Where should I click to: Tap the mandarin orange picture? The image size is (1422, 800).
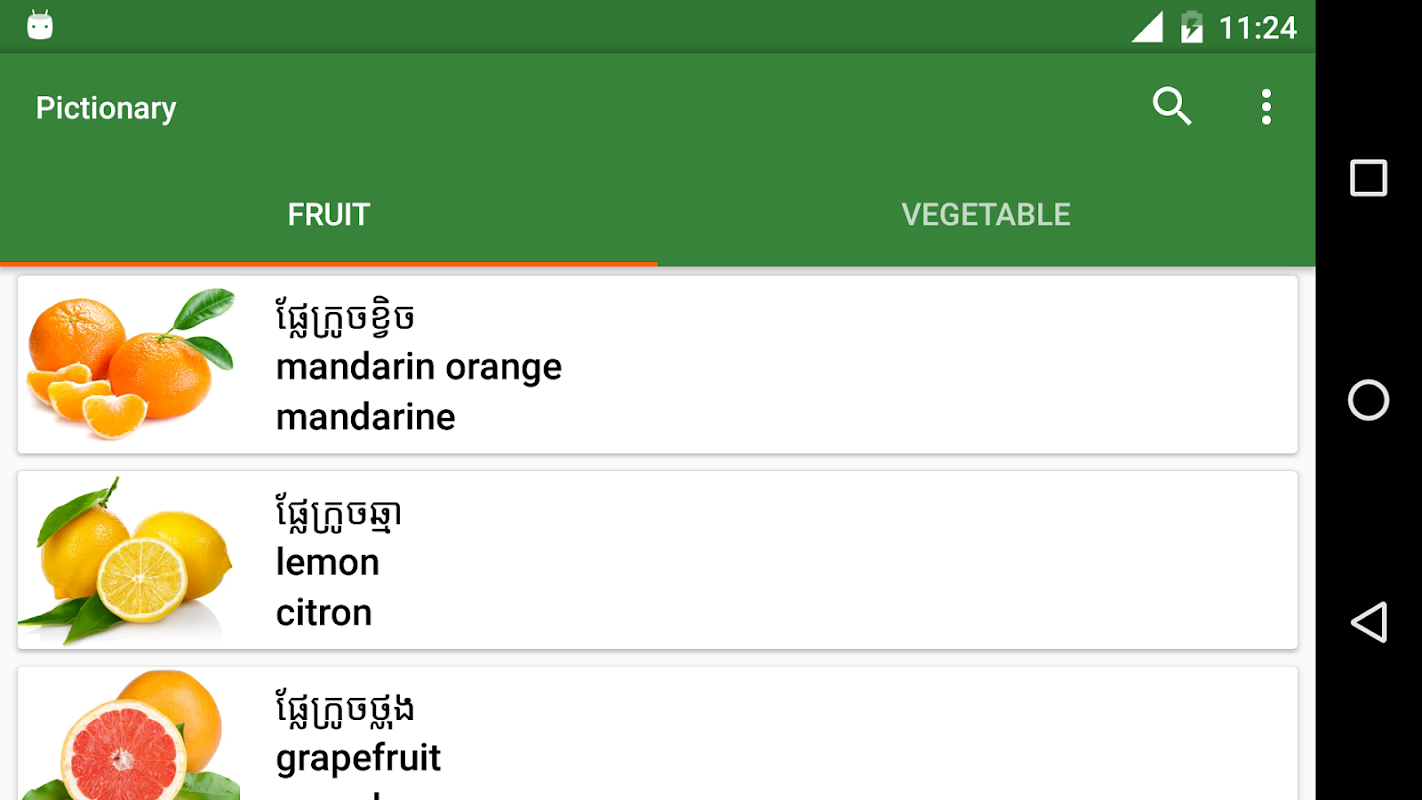tap(130, 364)
